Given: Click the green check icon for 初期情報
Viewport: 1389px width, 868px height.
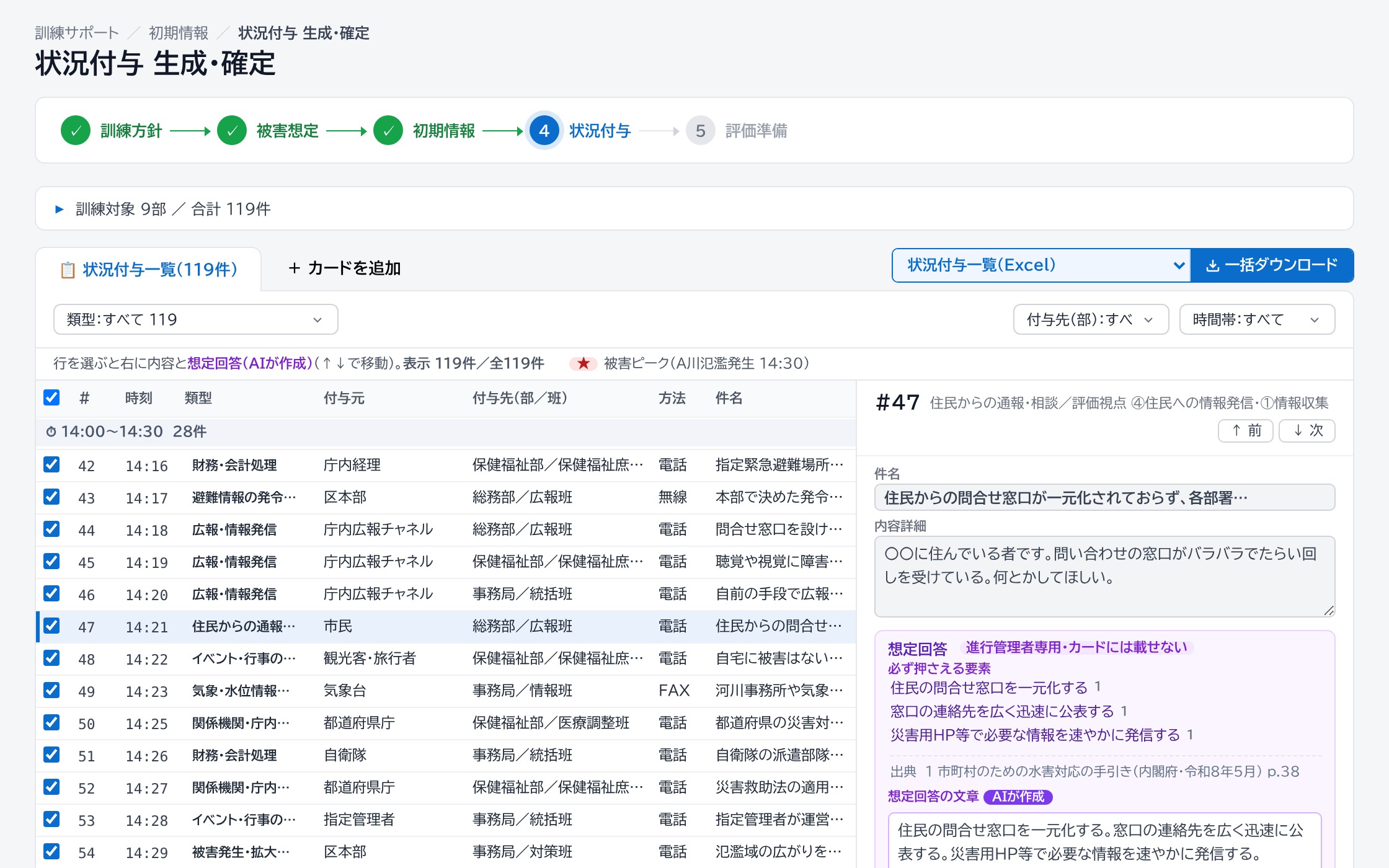Looking at the screenshot, I should pyautogui.click(x=388, y=131).
